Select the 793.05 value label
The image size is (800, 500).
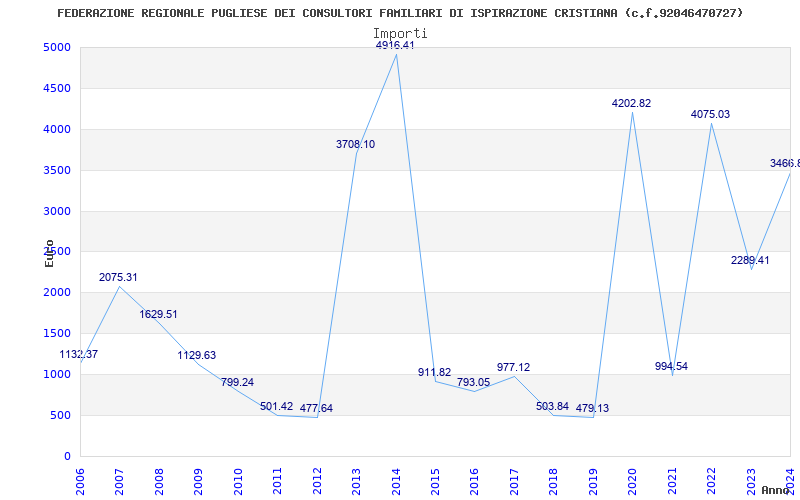point(473,382)
